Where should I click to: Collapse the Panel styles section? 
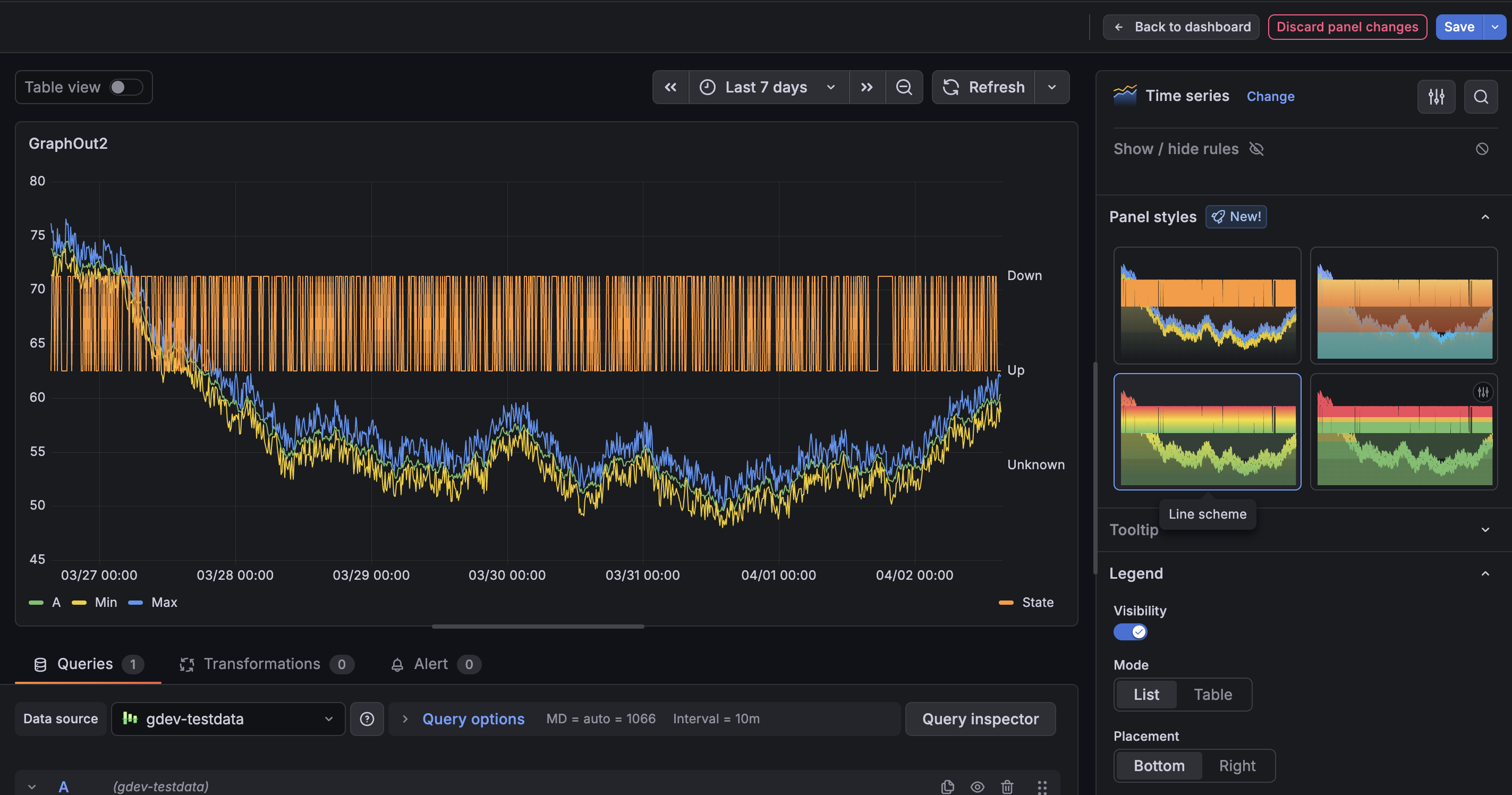(1485, 217)
